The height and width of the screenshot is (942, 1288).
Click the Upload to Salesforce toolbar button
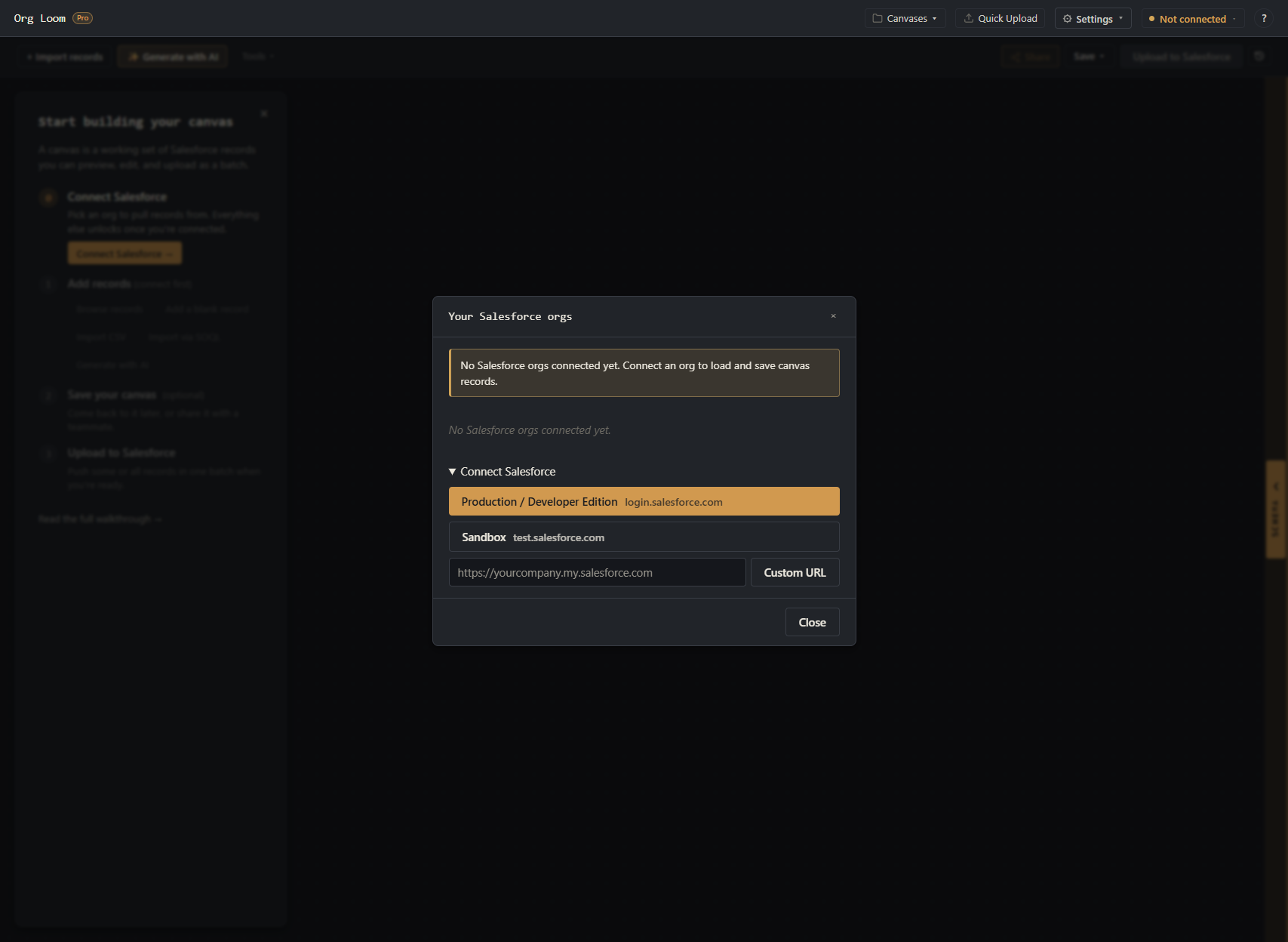pos(1181,57)
